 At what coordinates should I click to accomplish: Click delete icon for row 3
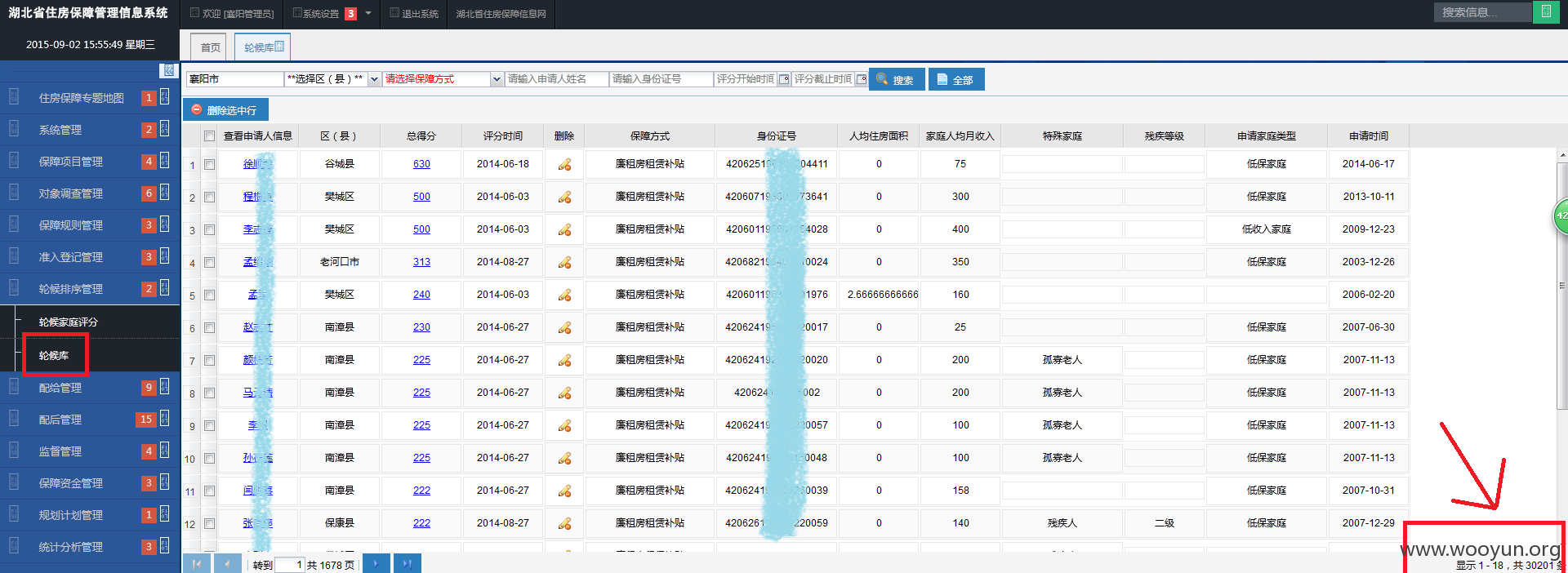coord(564,230)
